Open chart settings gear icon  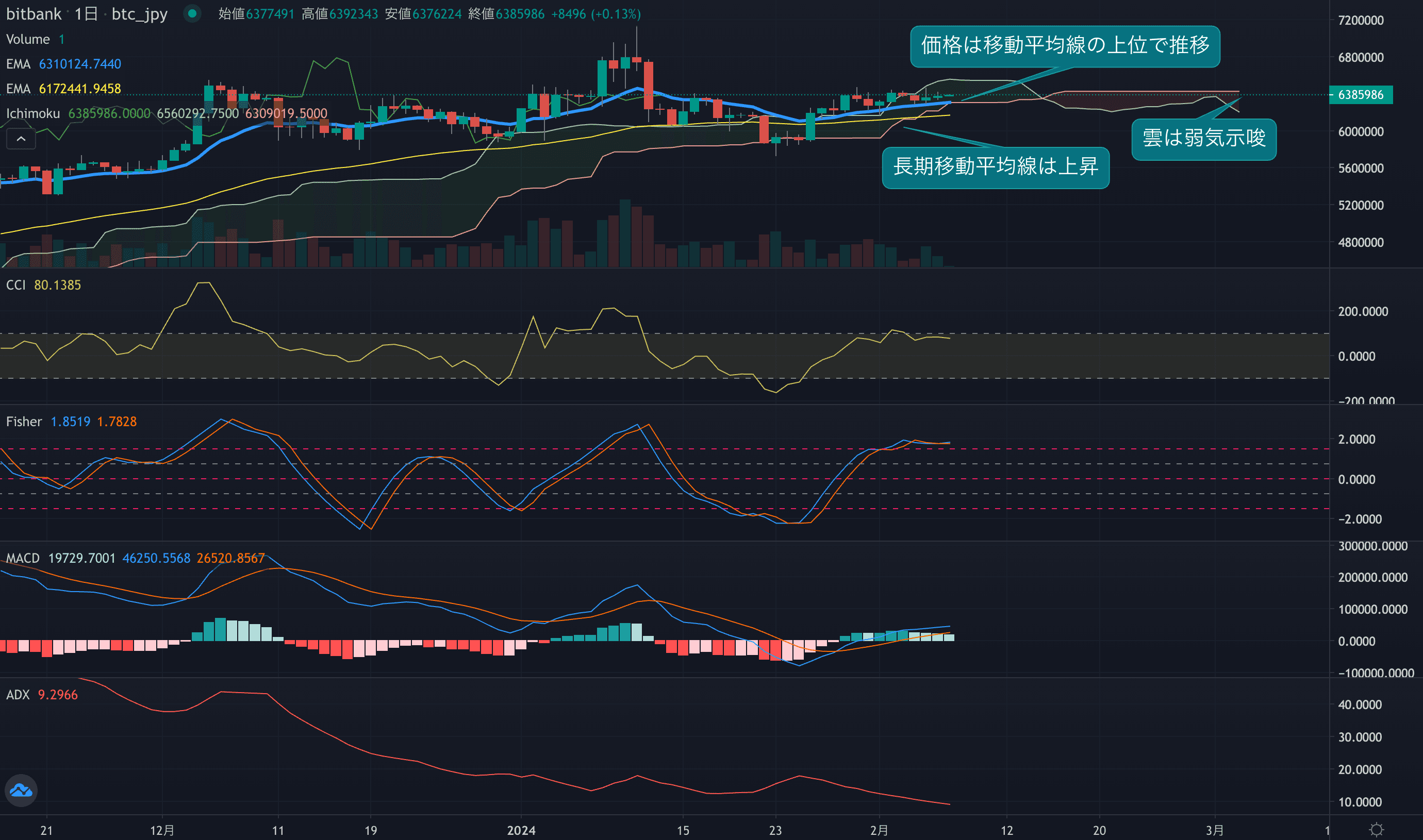point(1376,830)
